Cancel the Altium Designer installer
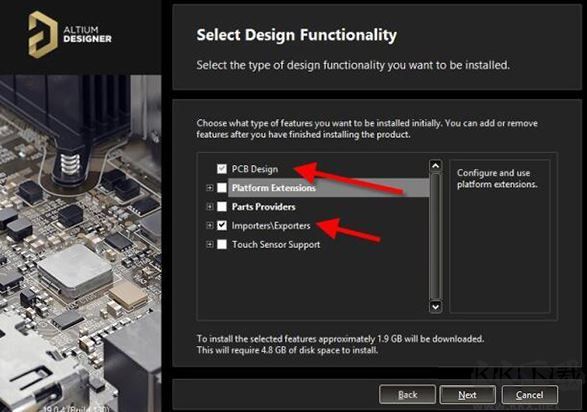The height and width of the screenshot is (412, 587). point(529,395)
